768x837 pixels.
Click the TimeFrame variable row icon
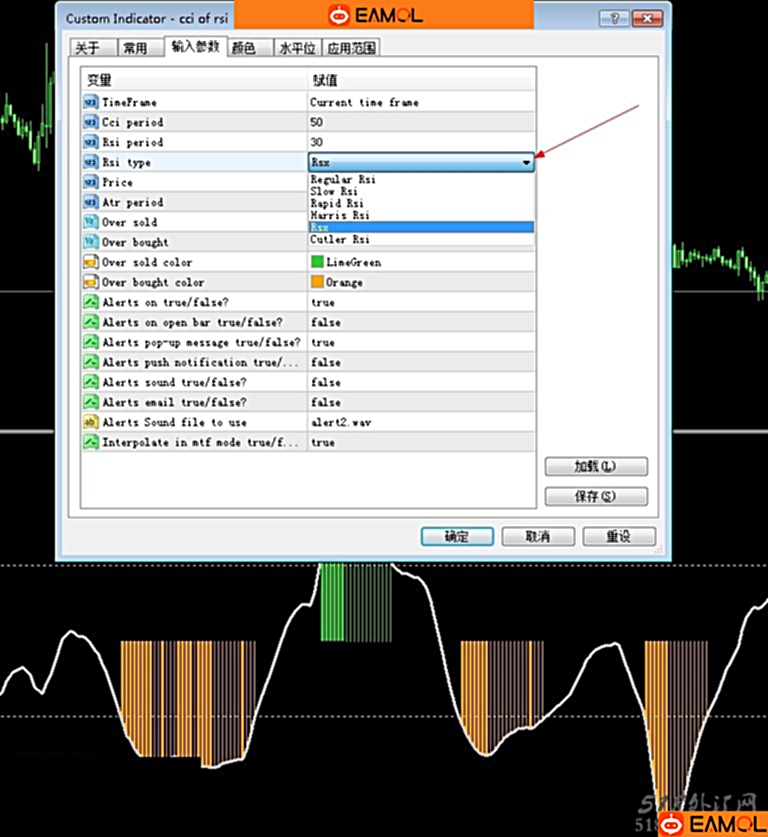[90, 102]
